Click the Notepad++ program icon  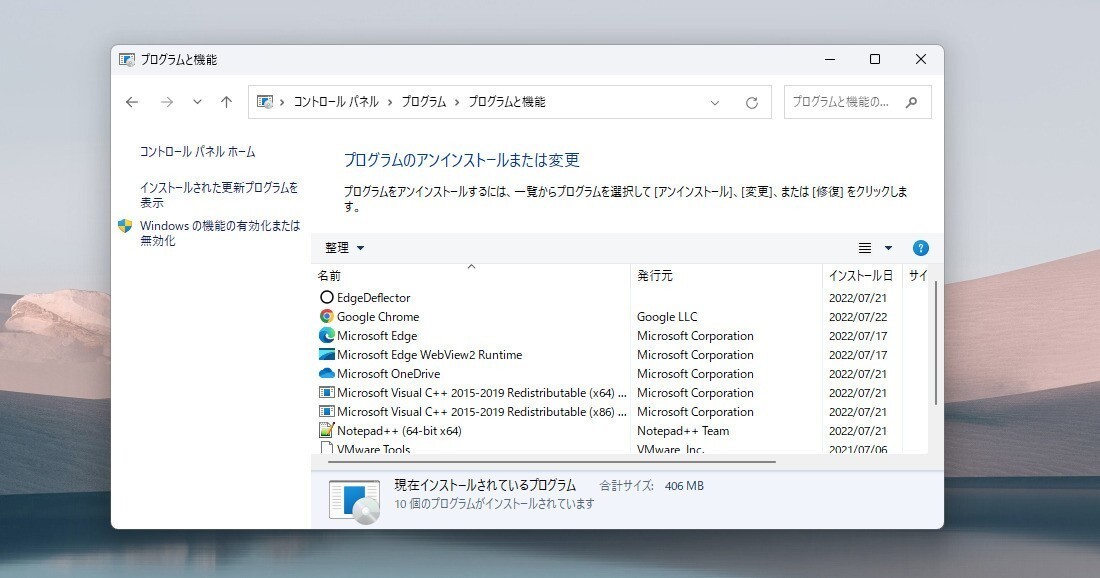pos(326,430)
